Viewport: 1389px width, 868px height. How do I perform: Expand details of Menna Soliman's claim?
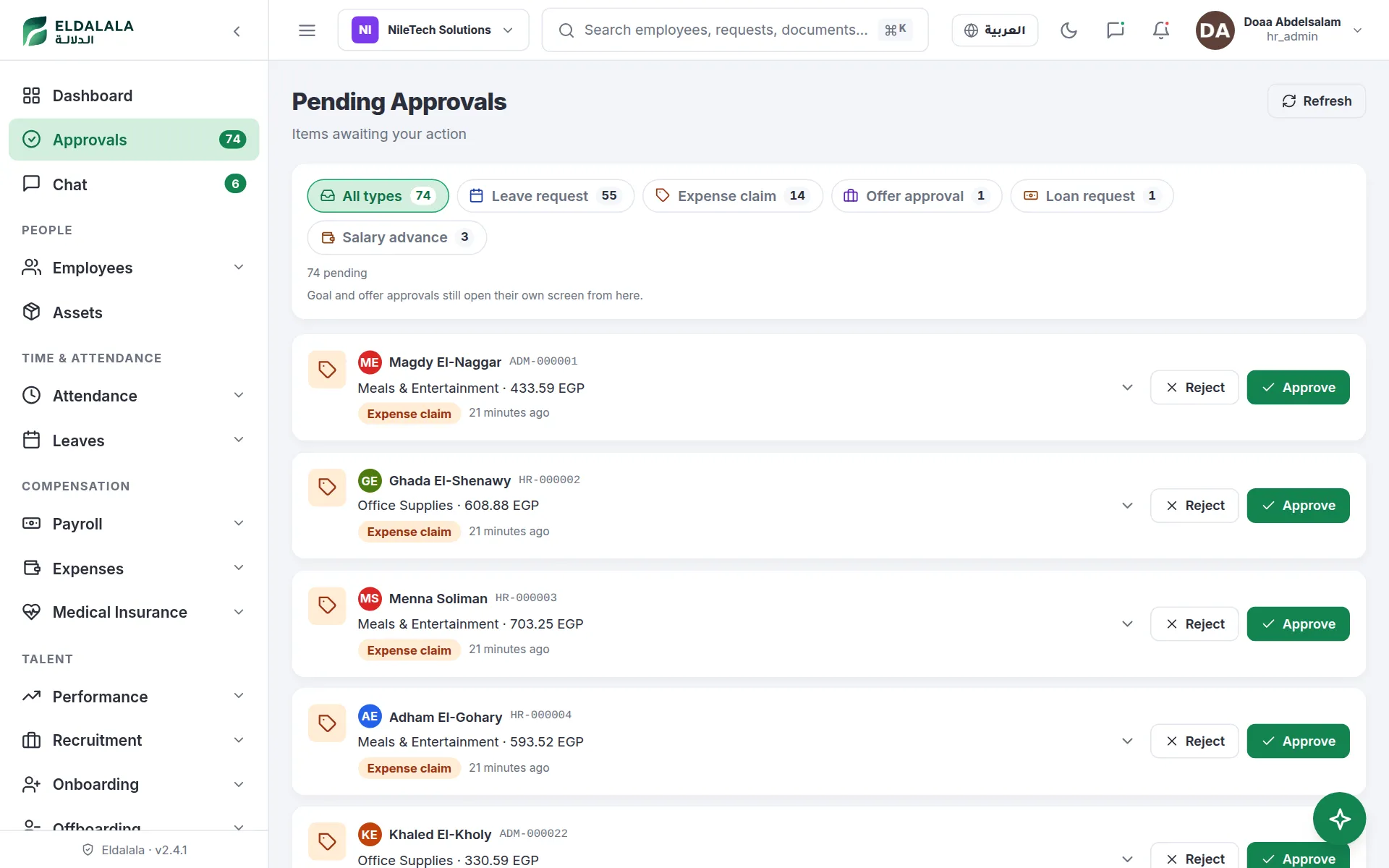(1127, 624)
